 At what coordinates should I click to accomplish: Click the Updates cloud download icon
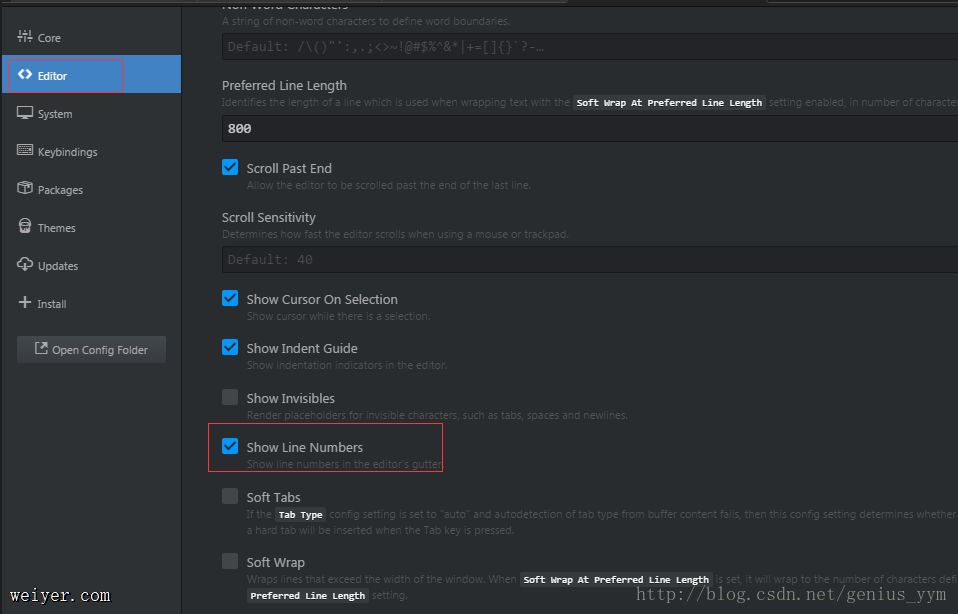25,265
